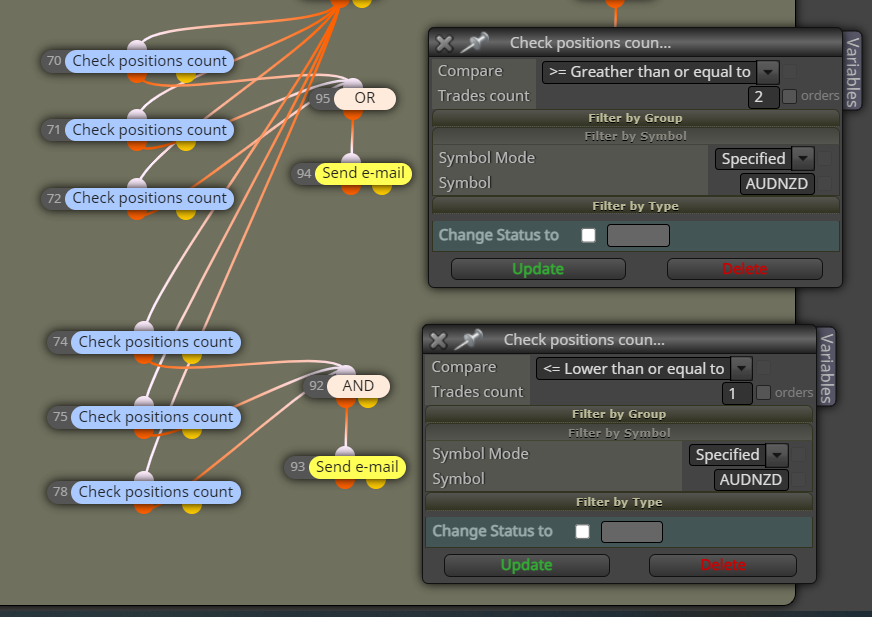Toggle orders checkbox in the upper panel
The width and height of the screenshot is (872, 617).
(789, 96)
